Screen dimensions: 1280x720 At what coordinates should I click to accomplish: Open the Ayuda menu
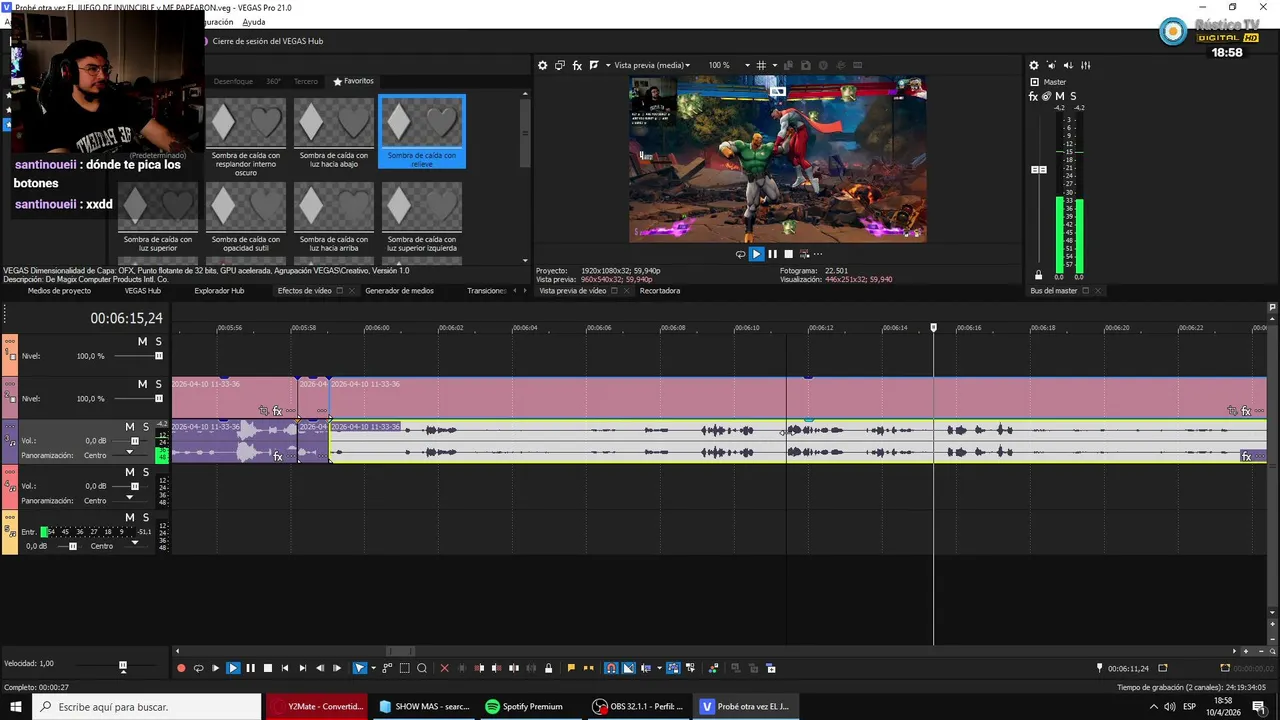(254, 22)
